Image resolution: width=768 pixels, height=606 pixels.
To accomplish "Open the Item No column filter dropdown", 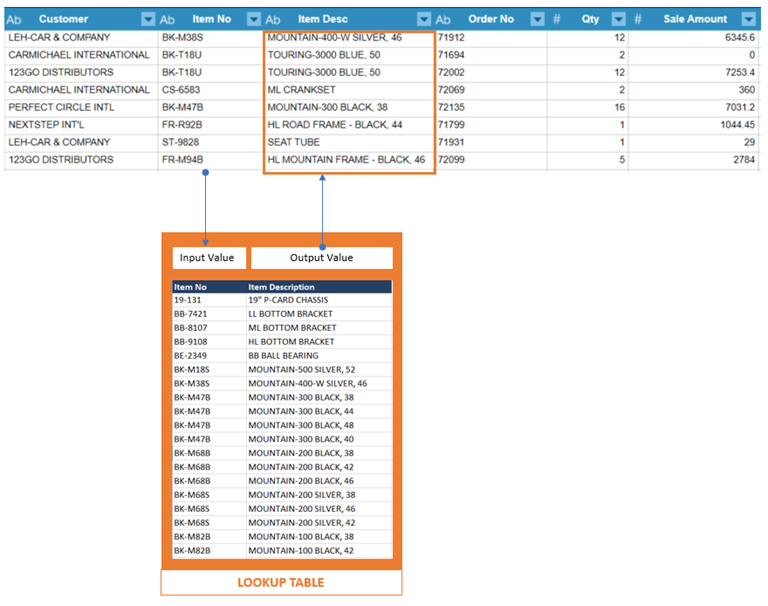I will pos(254,19).
